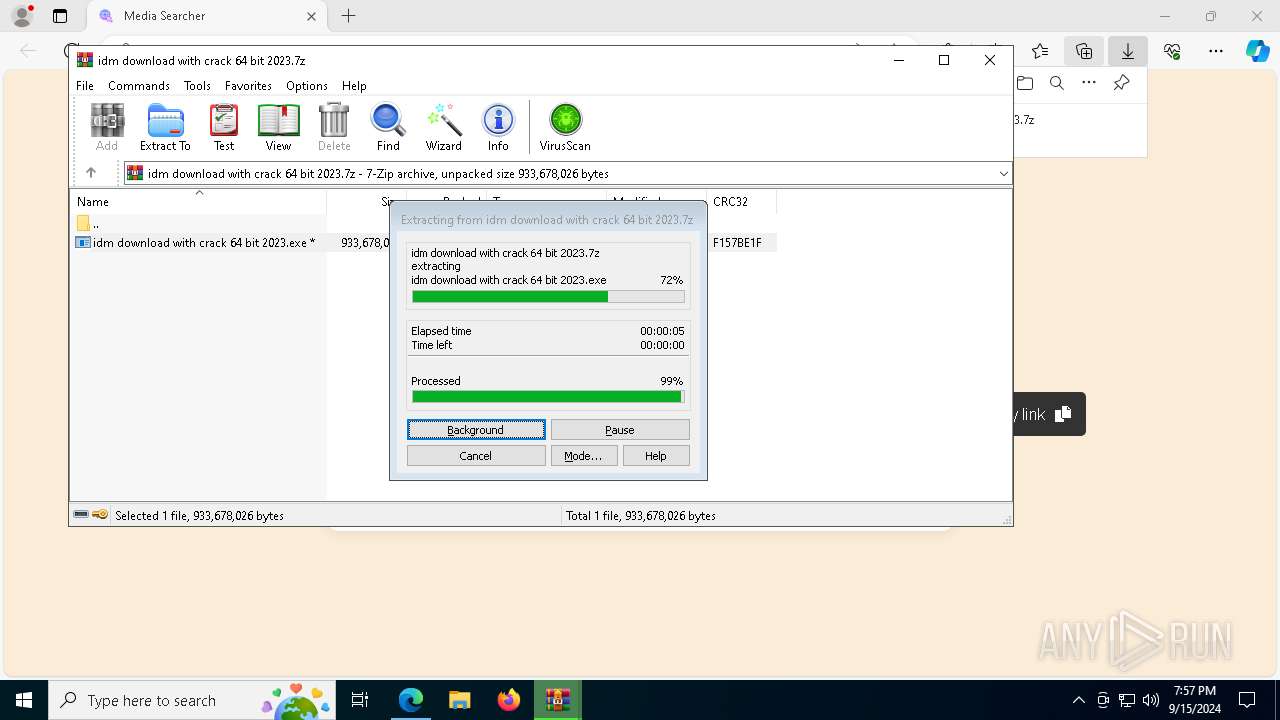This screenshot has height=720, width=1280.
Task: Open Edge browser essentials heart icon
Action: [1172, 51]
